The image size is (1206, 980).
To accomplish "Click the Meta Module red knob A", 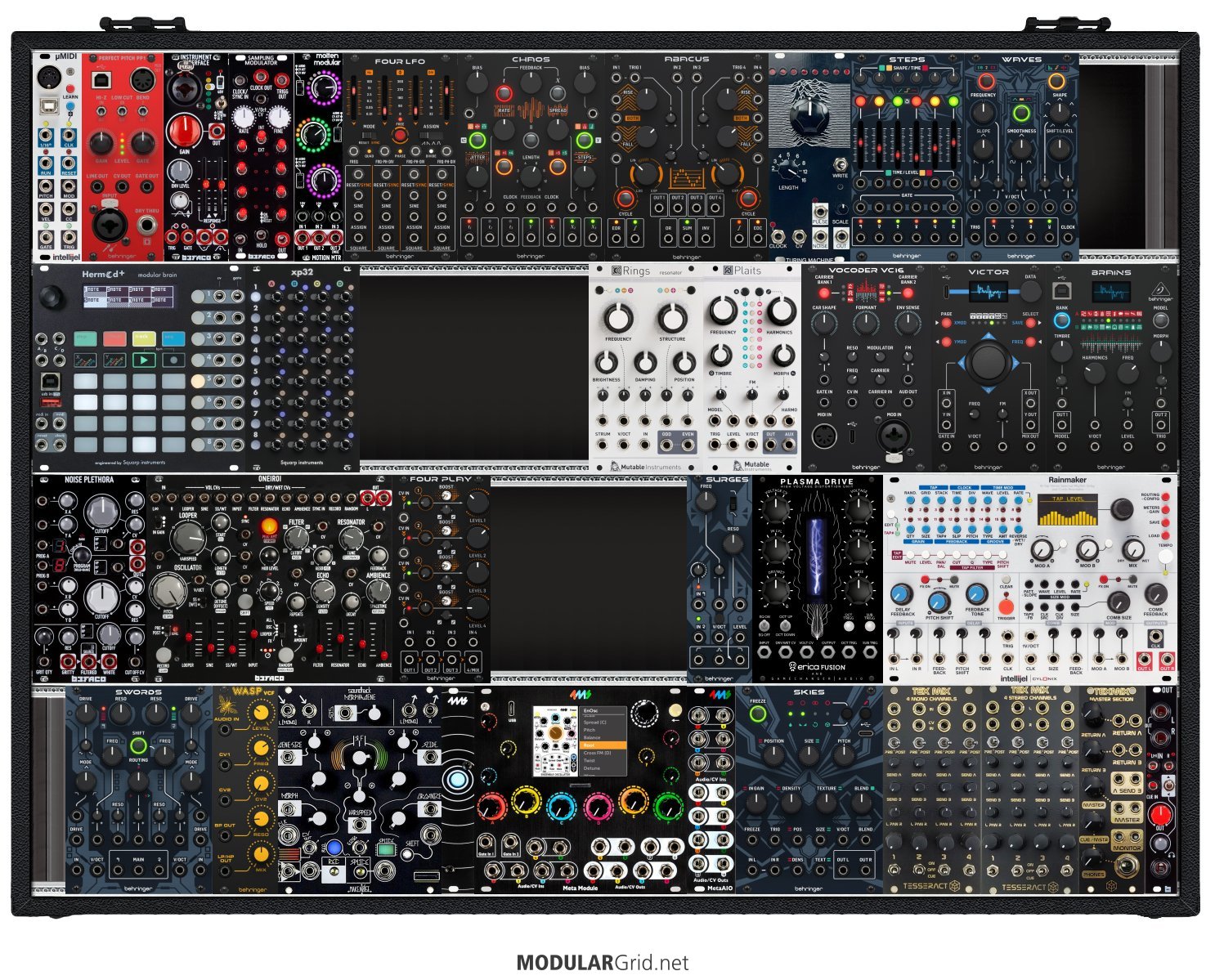I will [x=491, y=808].
